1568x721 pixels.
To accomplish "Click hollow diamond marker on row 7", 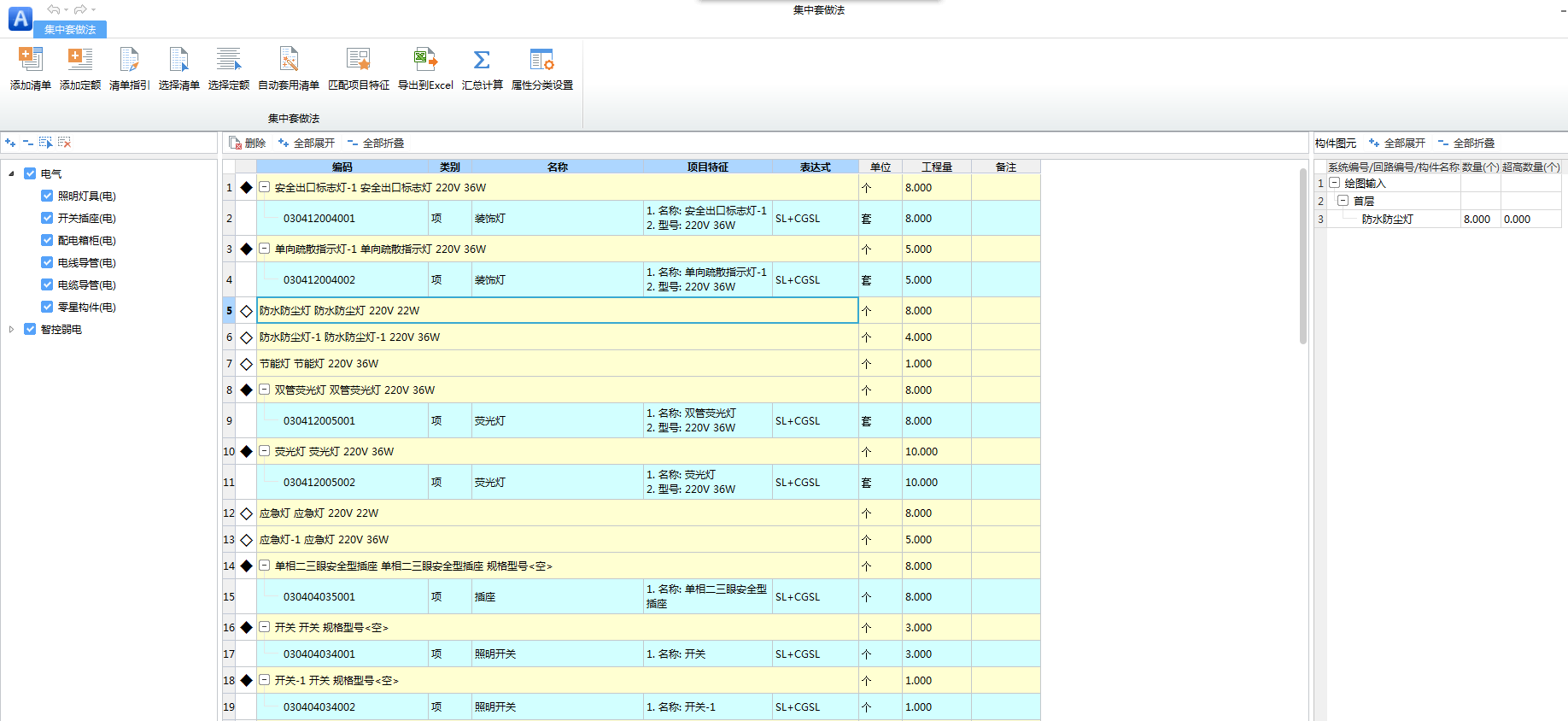I will [x=246, y=364].
